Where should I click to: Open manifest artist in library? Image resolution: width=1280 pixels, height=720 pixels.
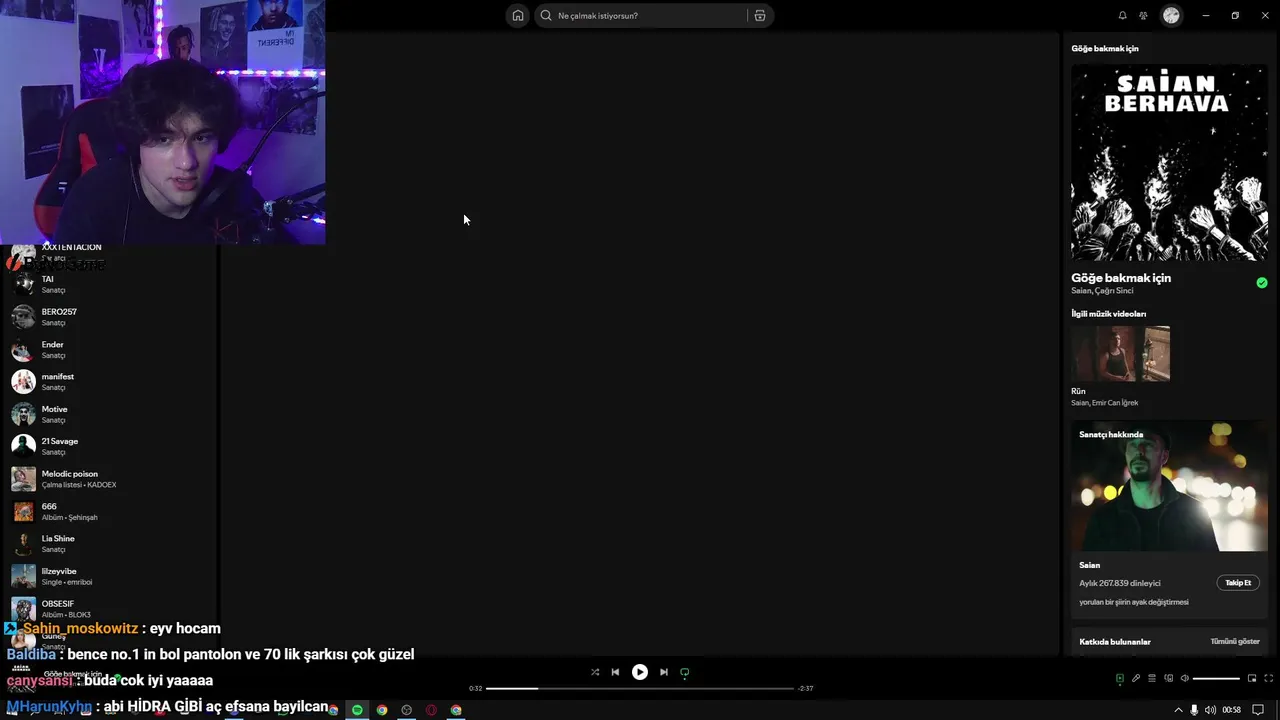click(x=108, y=381)
